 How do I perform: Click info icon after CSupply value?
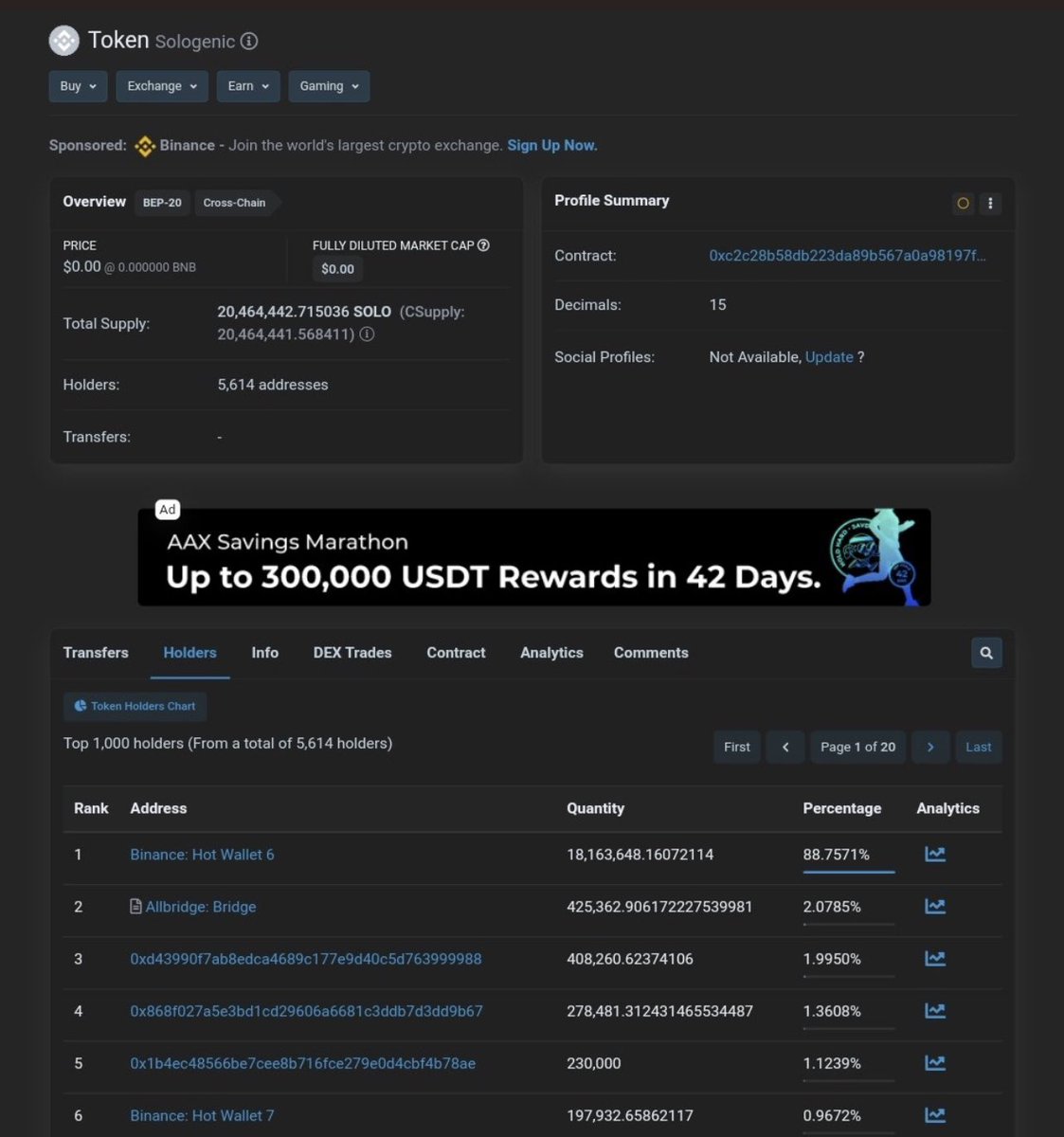pos(367,334)
